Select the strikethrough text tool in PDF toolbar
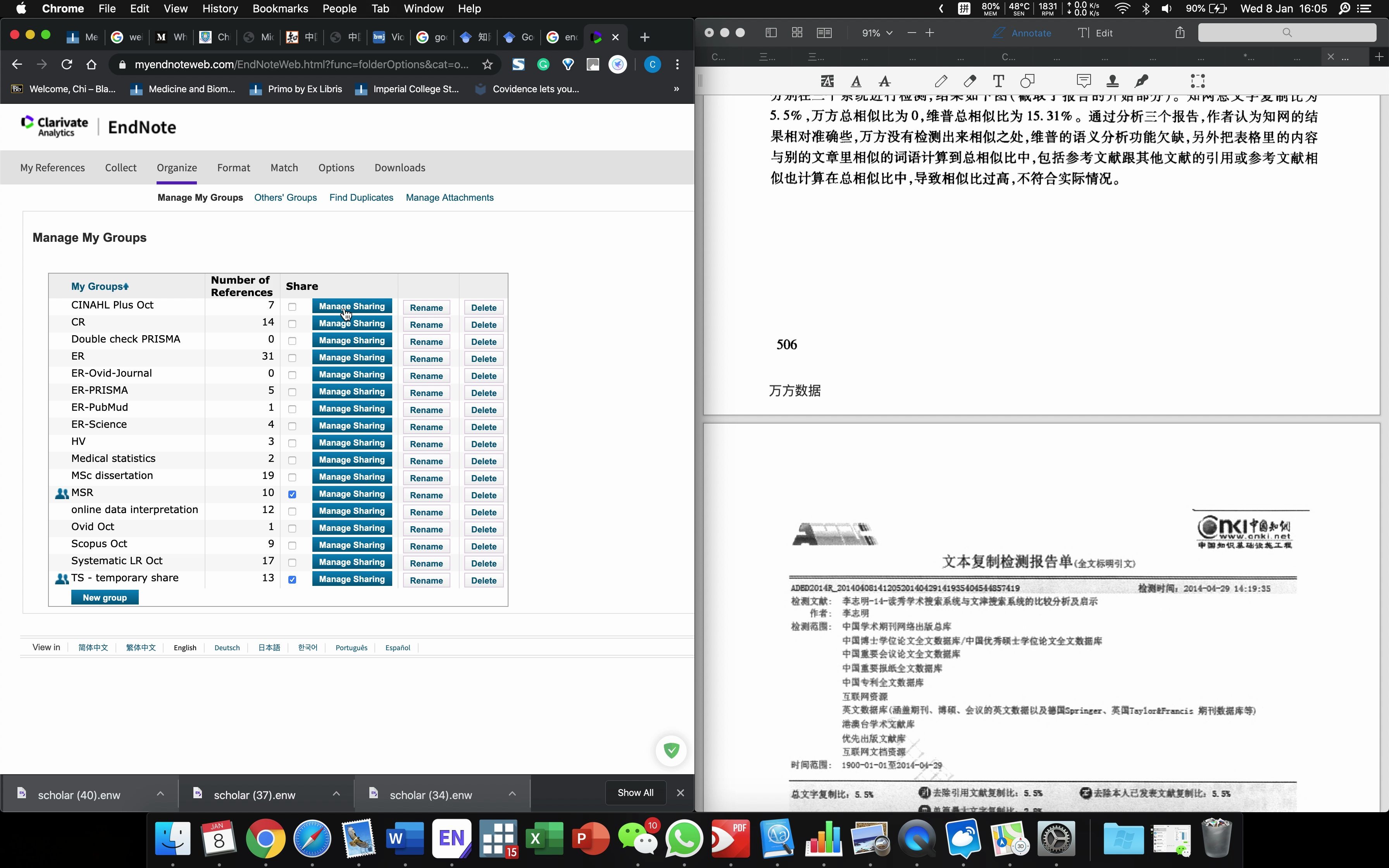The width and height of the screenshot is (1389, 868). [x=884, y=81]
